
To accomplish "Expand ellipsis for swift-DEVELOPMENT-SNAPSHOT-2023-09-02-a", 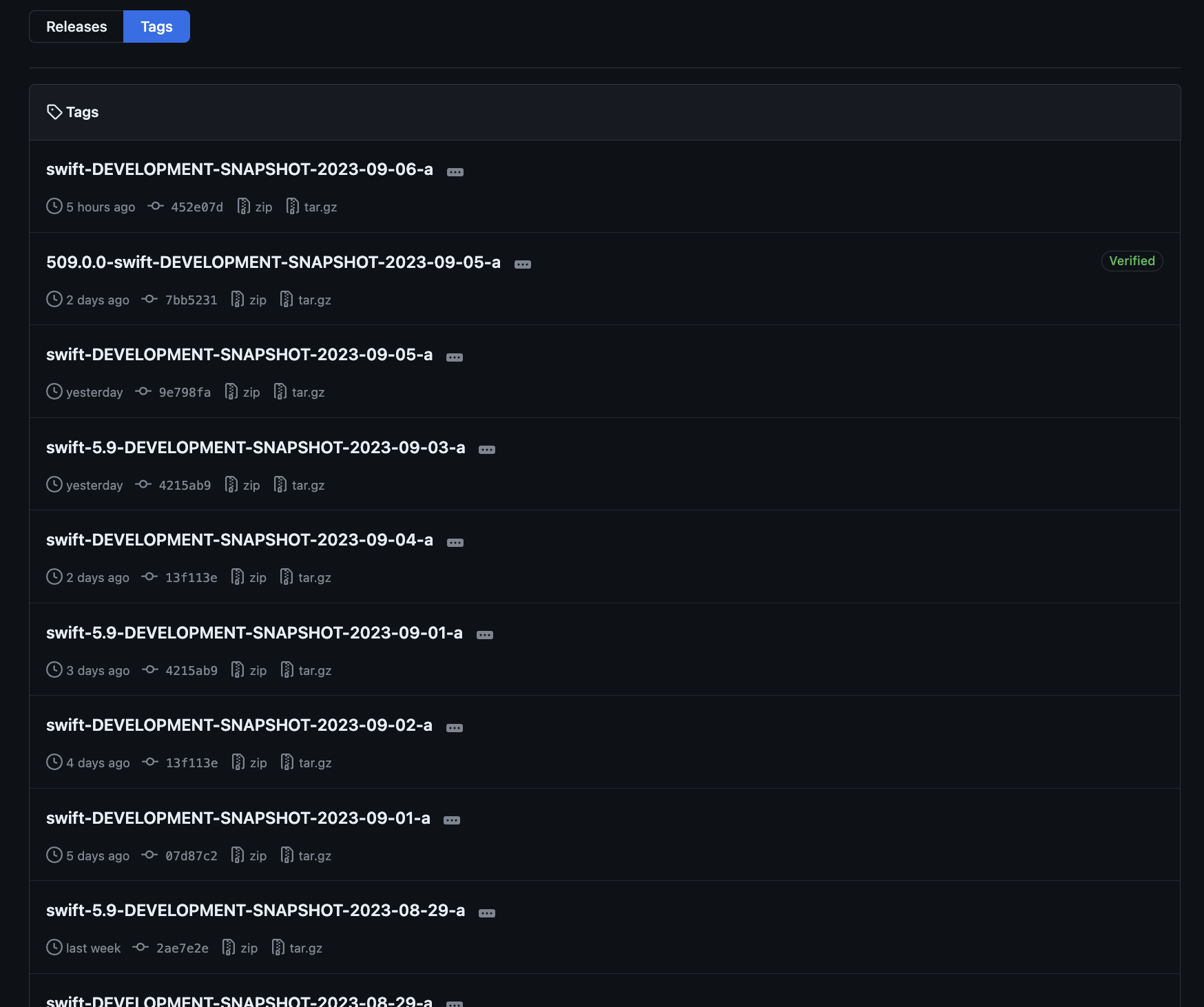I will coord(455,727).
